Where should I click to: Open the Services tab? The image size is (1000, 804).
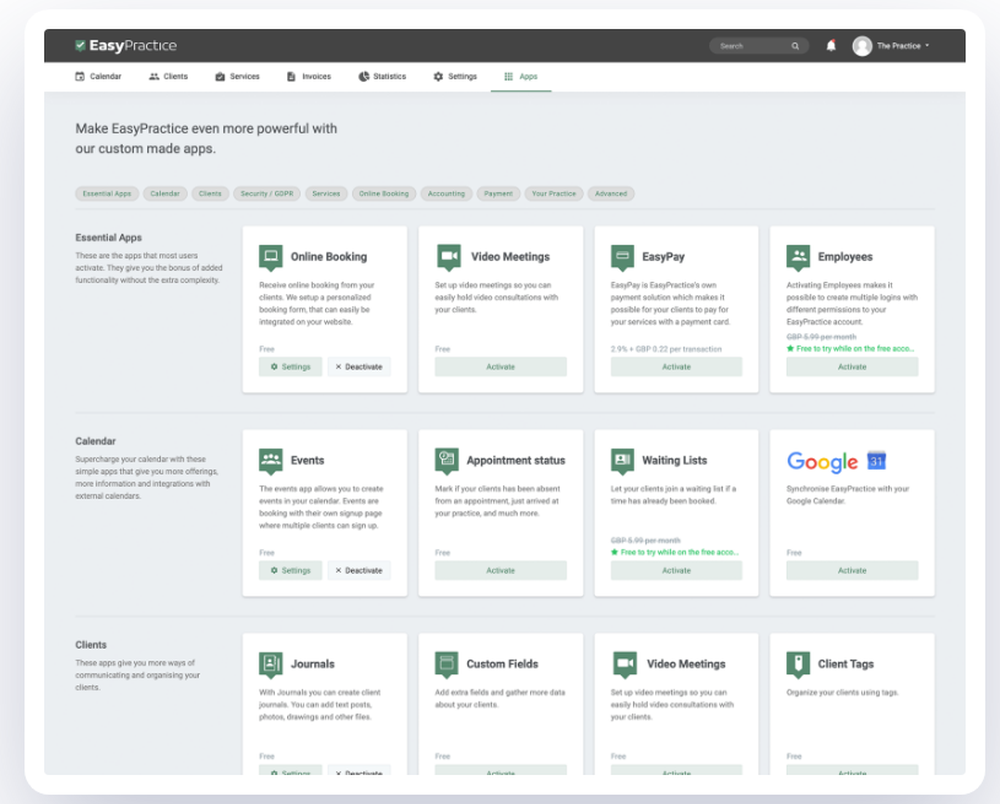click(237, 77)
